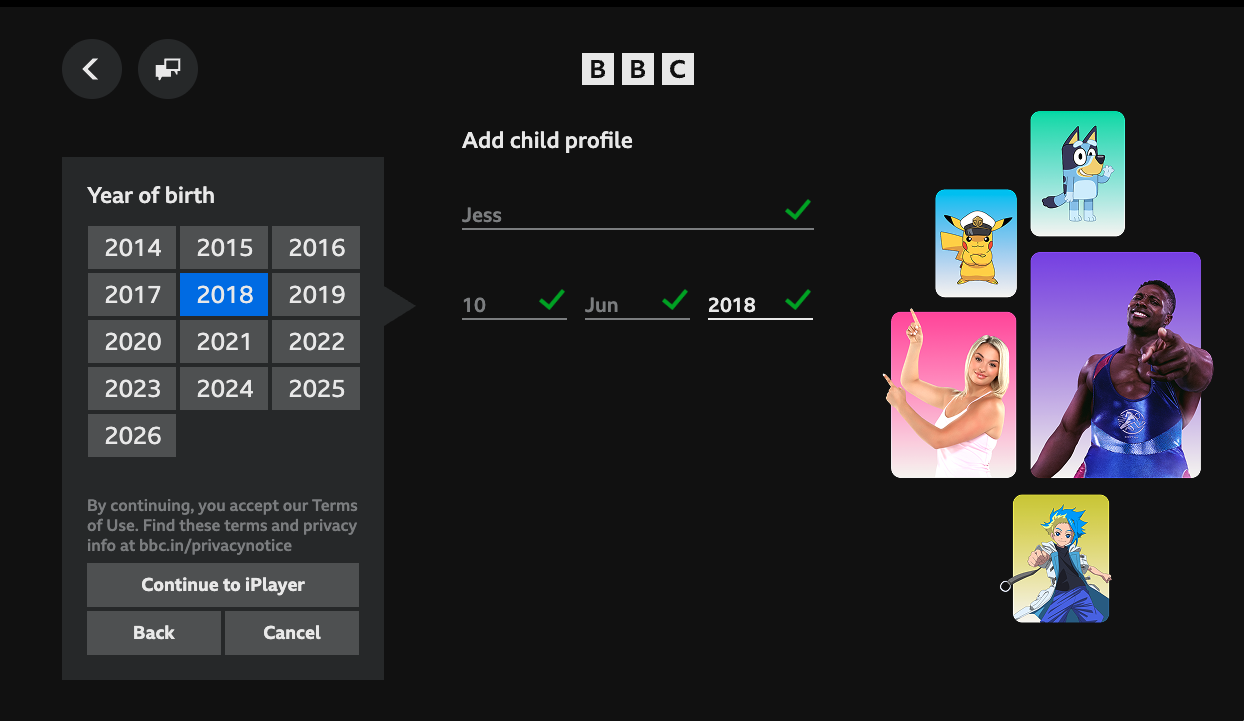1244x721 pixels.
Task: Open the year field showing 2018
Action: pyautogui.click(x=760, y=304)
